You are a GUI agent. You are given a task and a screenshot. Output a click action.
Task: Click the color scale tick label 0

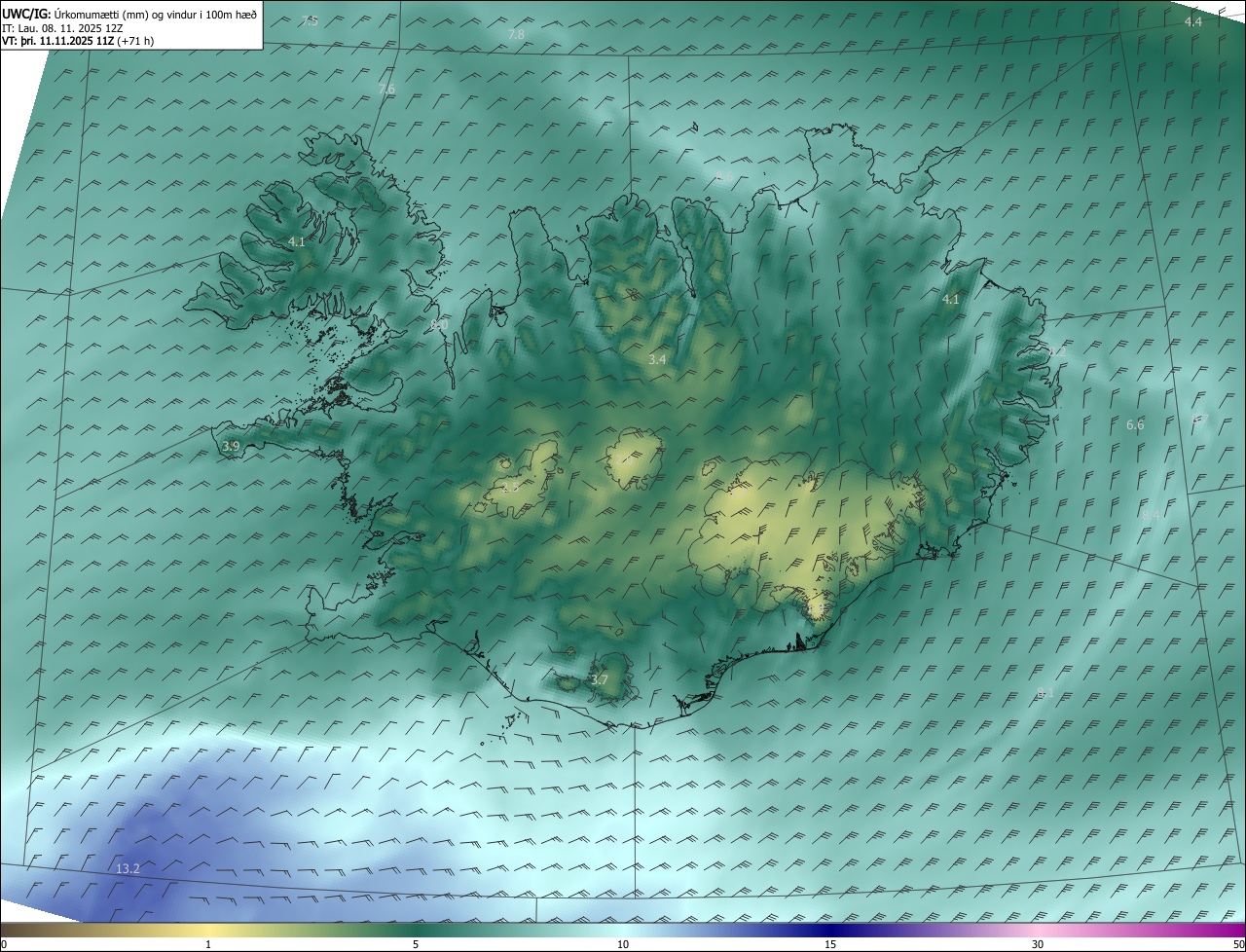(x=4, y=944)
